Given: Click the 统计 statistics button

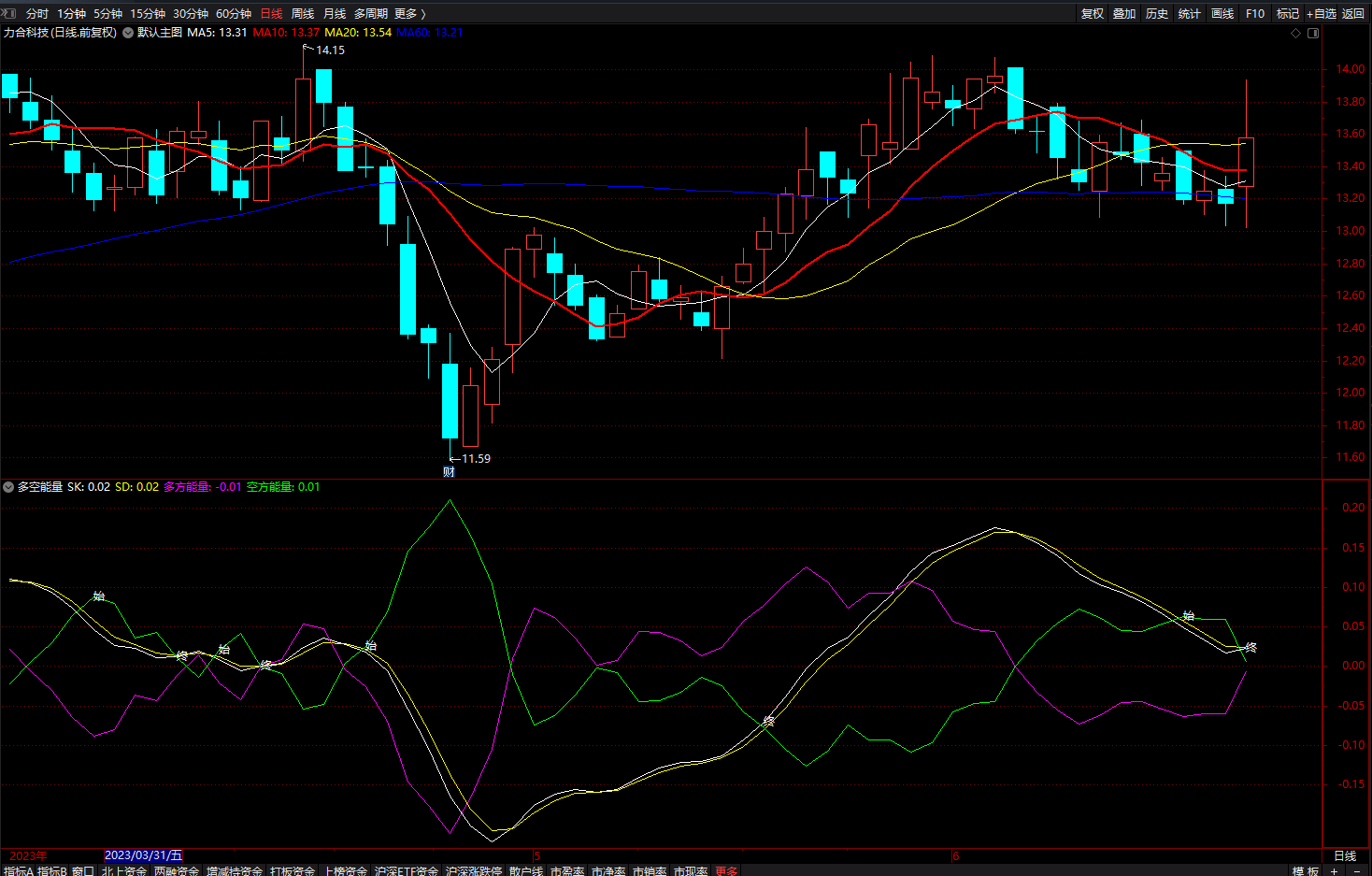Looking at the screenshot, I should pos(1190,13).
